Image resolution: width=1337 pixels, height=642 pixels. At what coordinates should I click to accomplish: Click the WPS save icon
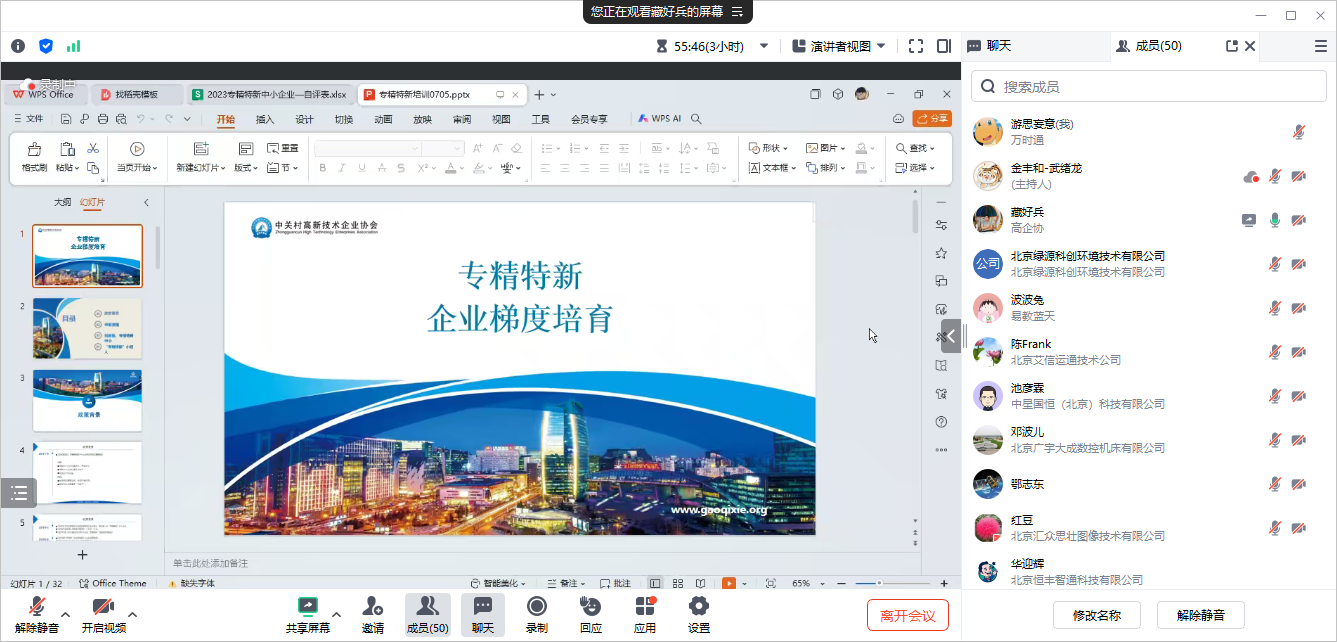(66, 119)
